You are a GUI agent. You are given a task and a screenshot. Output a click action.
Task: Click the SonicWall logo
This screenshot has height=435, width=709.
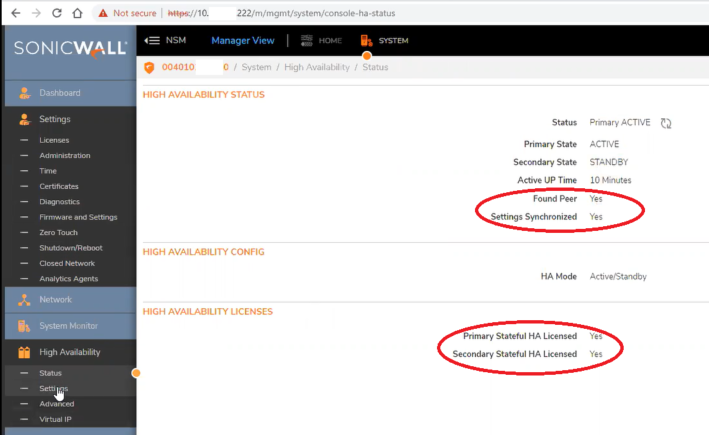point(68,48)
